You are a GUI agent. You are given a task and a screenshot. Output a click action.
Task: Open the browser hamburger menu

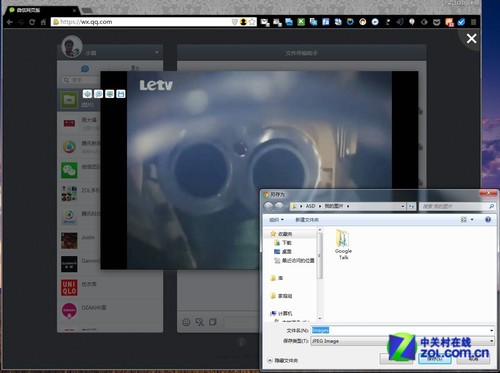coord(473,22)
